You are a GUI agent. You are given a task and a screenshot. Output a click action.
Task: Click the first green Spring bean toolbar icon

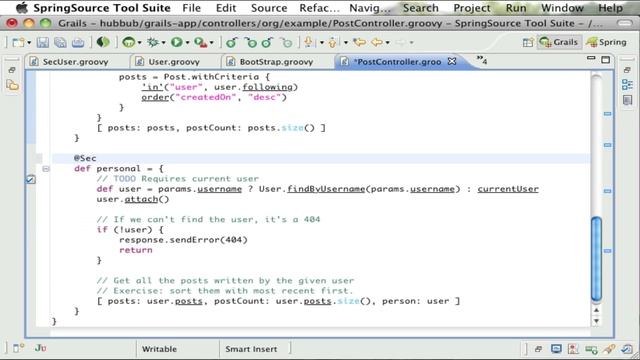tap(232, 42)
